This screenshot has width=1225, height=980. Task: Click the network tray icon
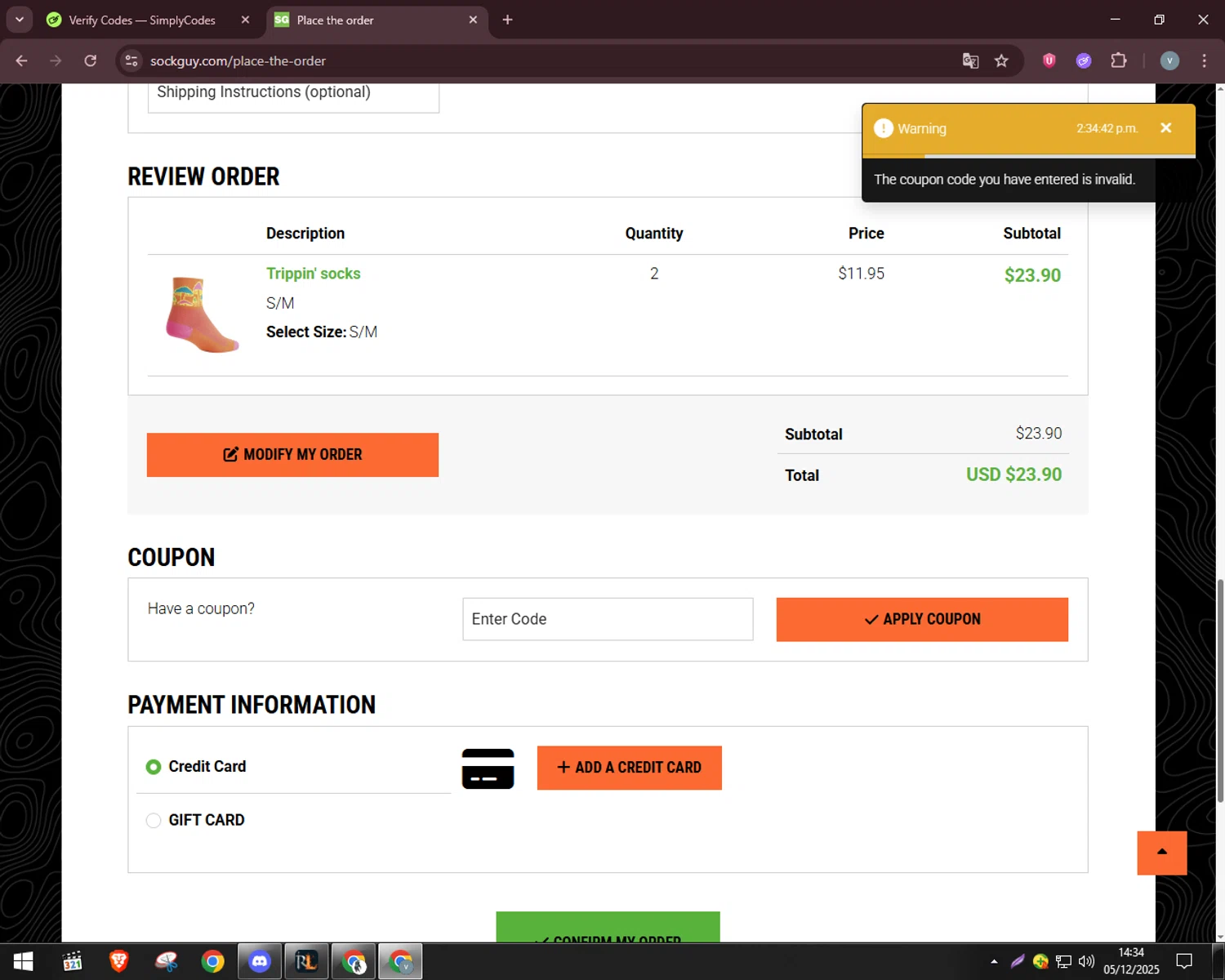tap(1063, 961)
